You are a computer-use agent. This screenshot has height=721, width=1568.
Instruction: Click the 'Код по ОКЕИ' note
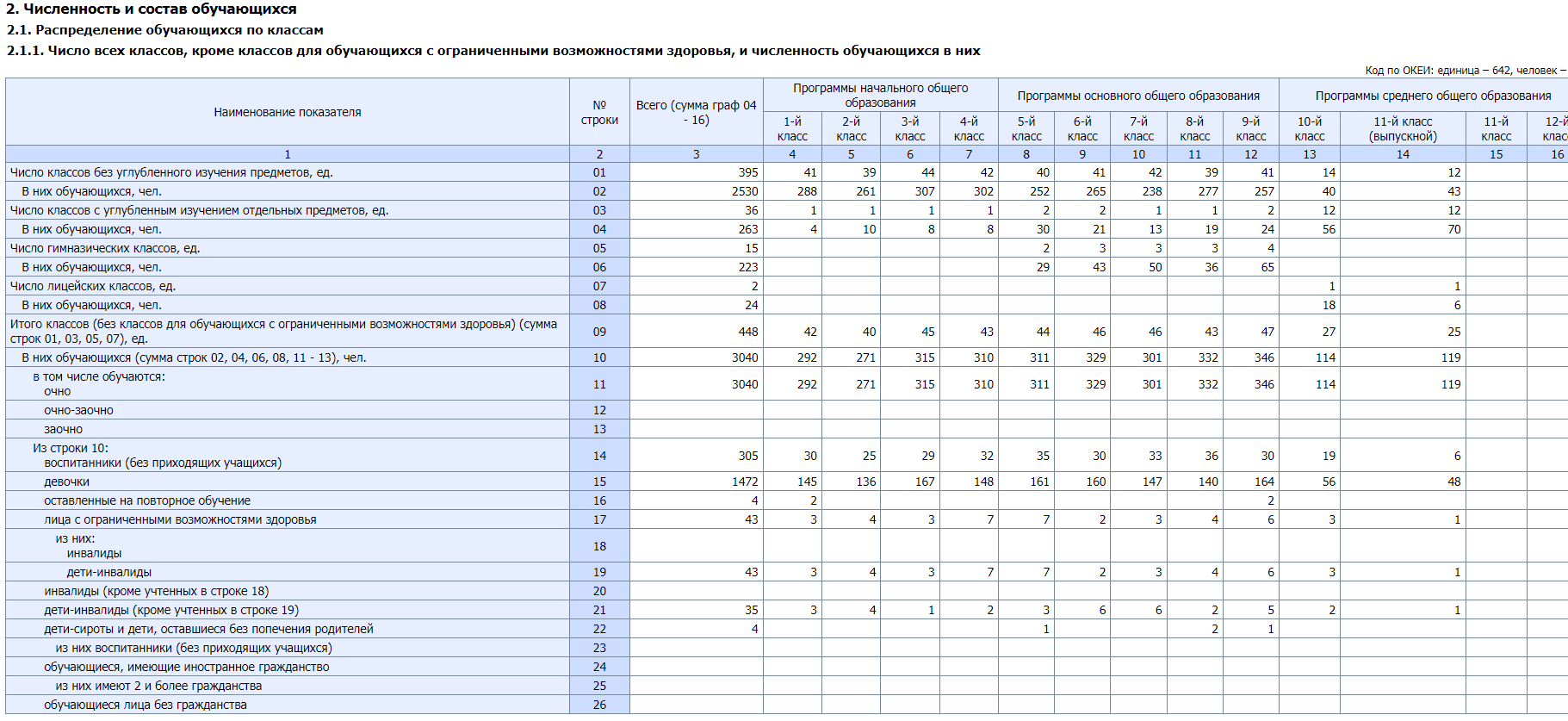click(1465, 71)
